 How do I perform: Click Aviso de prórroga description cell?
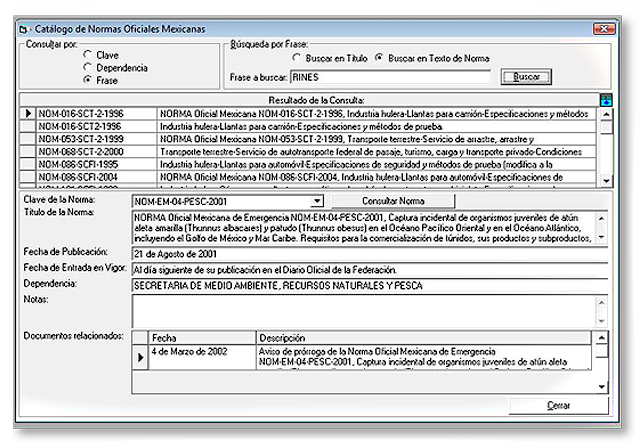click(423, 357)
